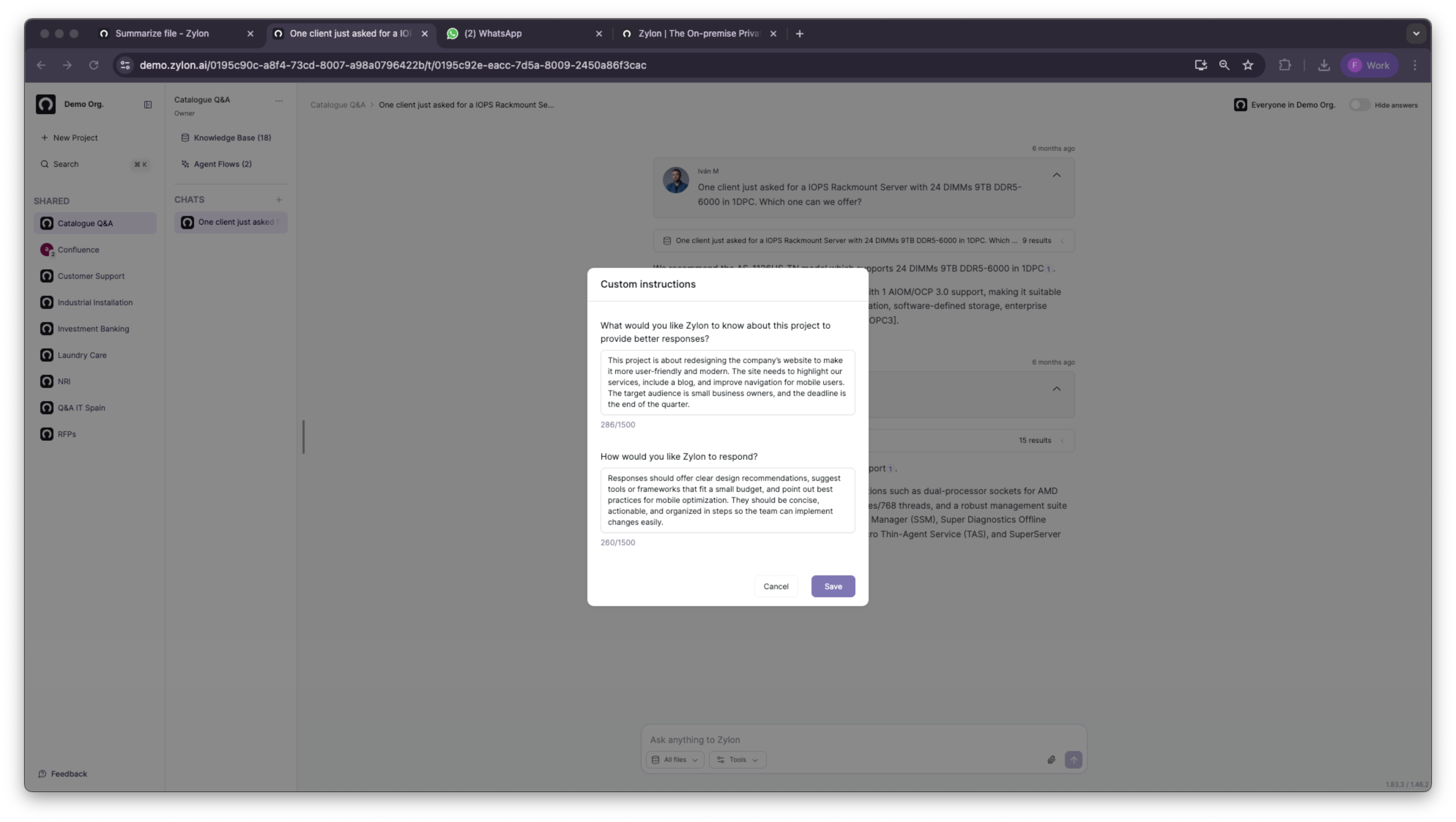The height and width of the screenshot is (822, 1456).
Task: Open the Tools dropdown
Action: coord(737,760)
